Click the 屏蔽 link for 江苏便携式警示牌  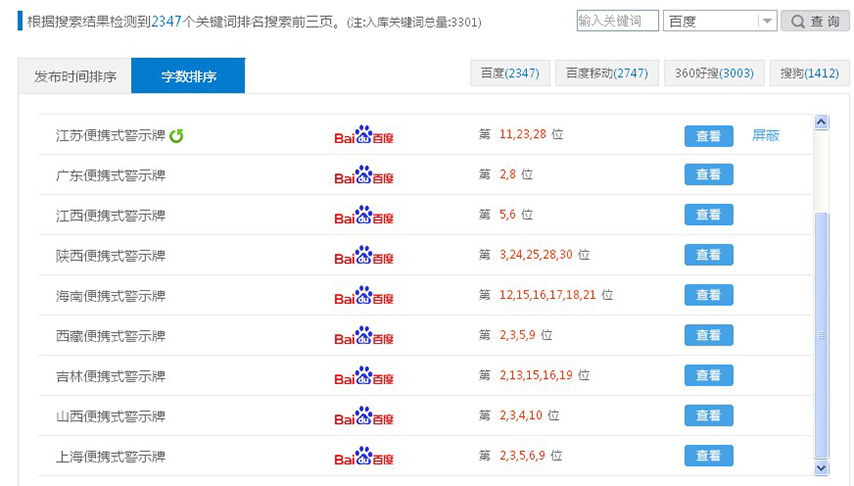[766, 135]
